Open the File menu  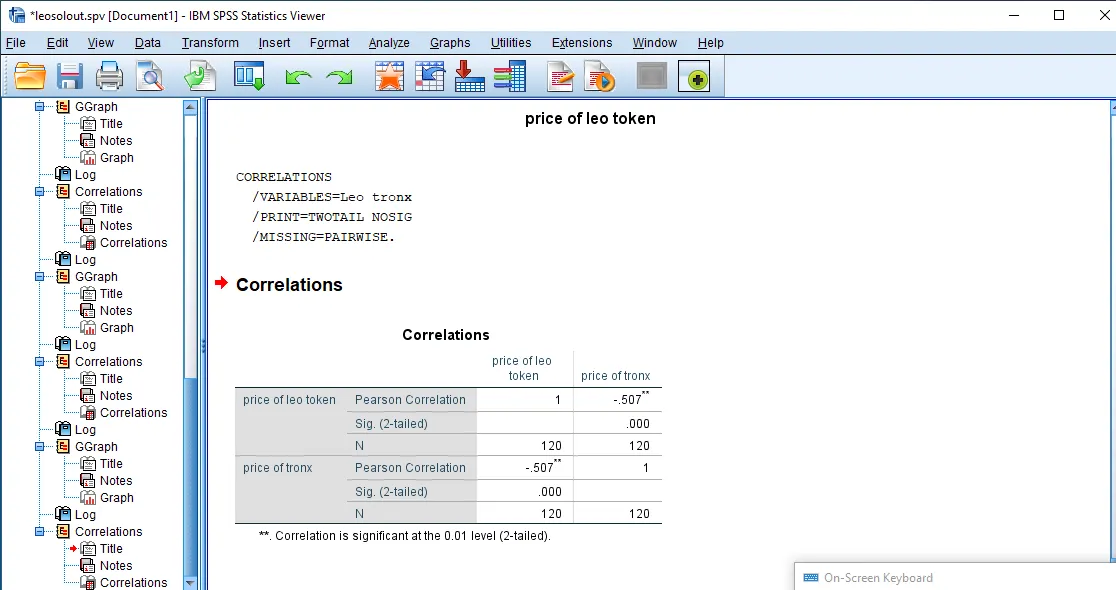(16, 43)
